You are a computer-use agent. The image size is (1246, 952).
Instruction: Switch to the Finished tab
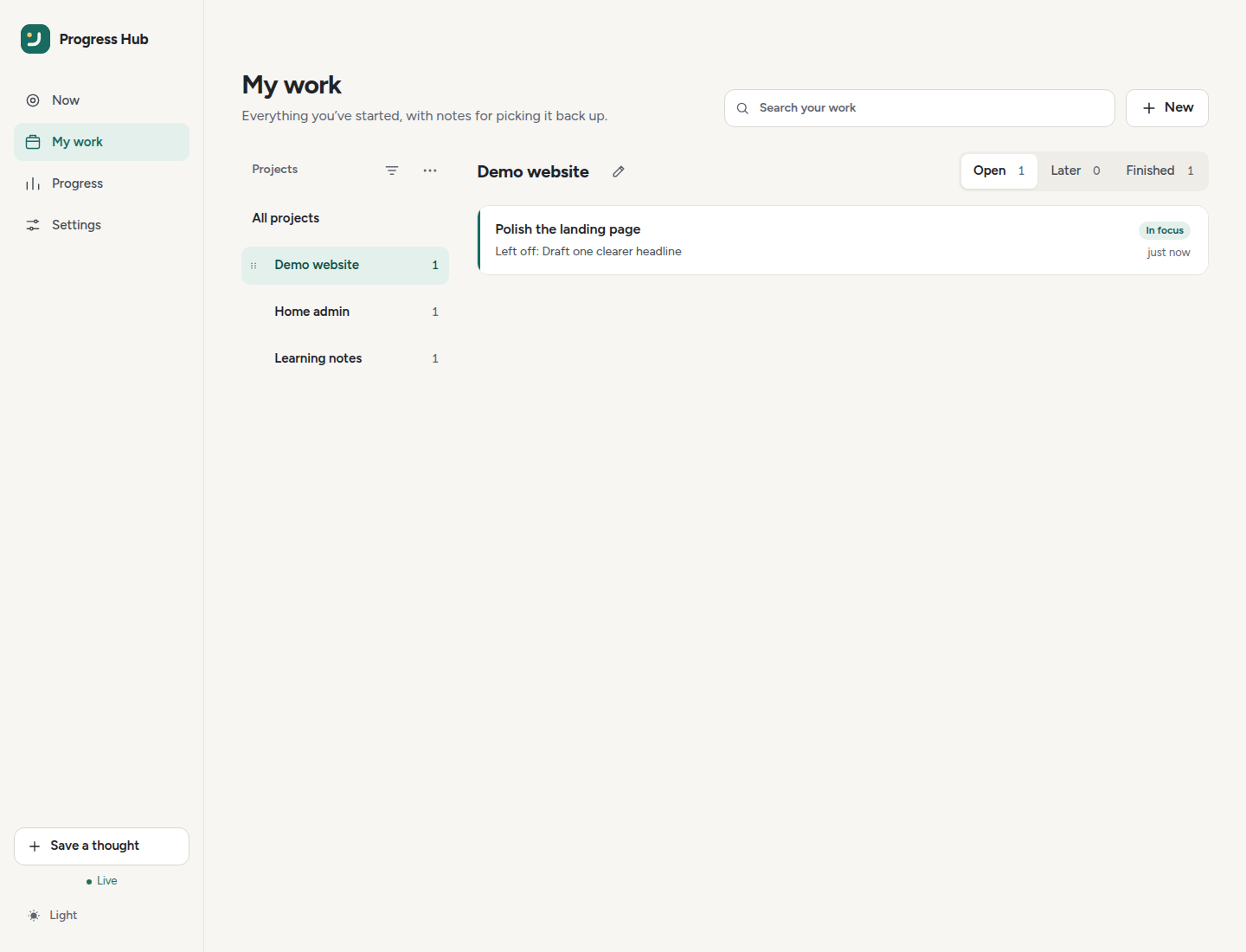[x=1159, y=171]
